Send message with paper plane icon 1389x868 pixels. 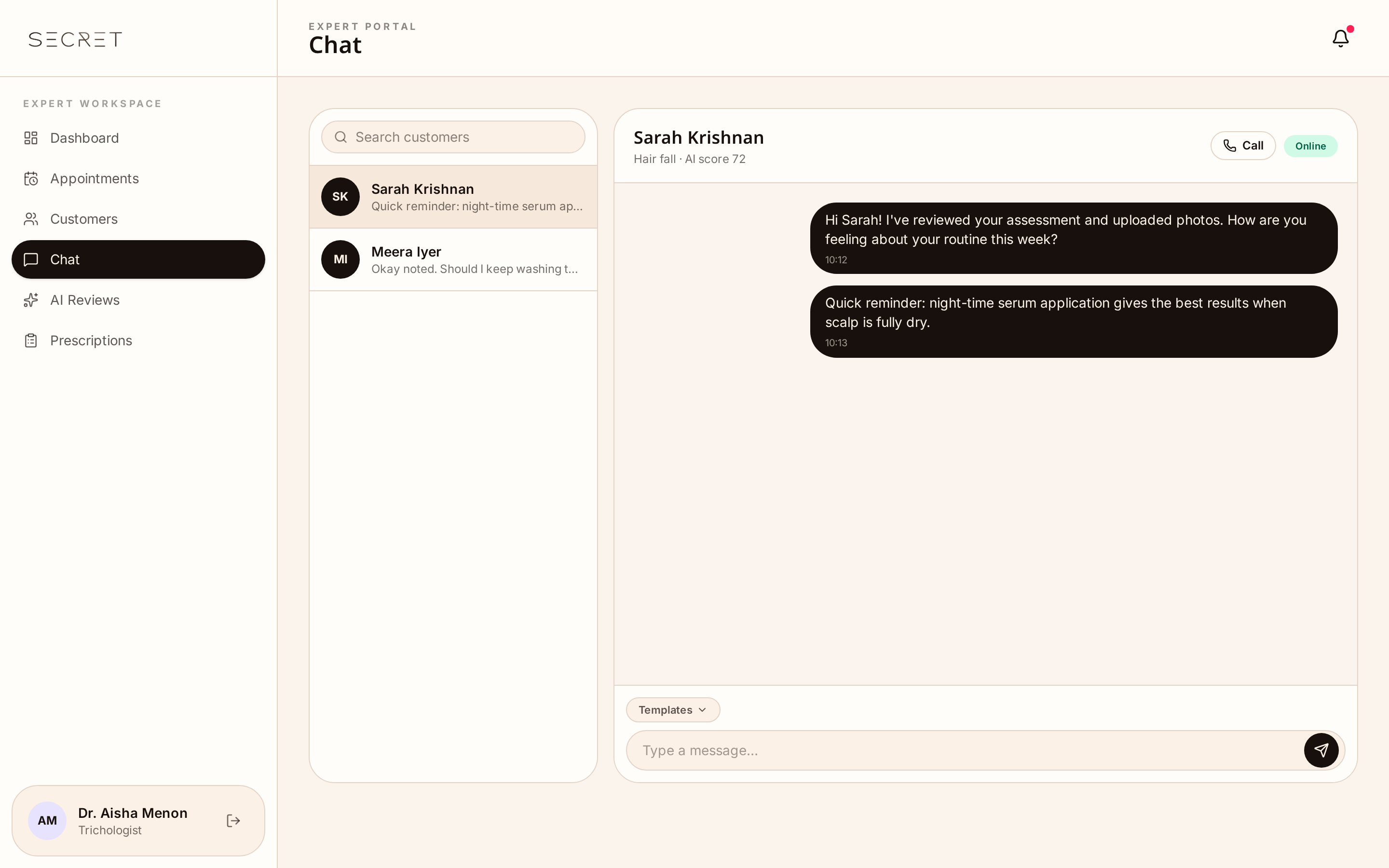1321,750
